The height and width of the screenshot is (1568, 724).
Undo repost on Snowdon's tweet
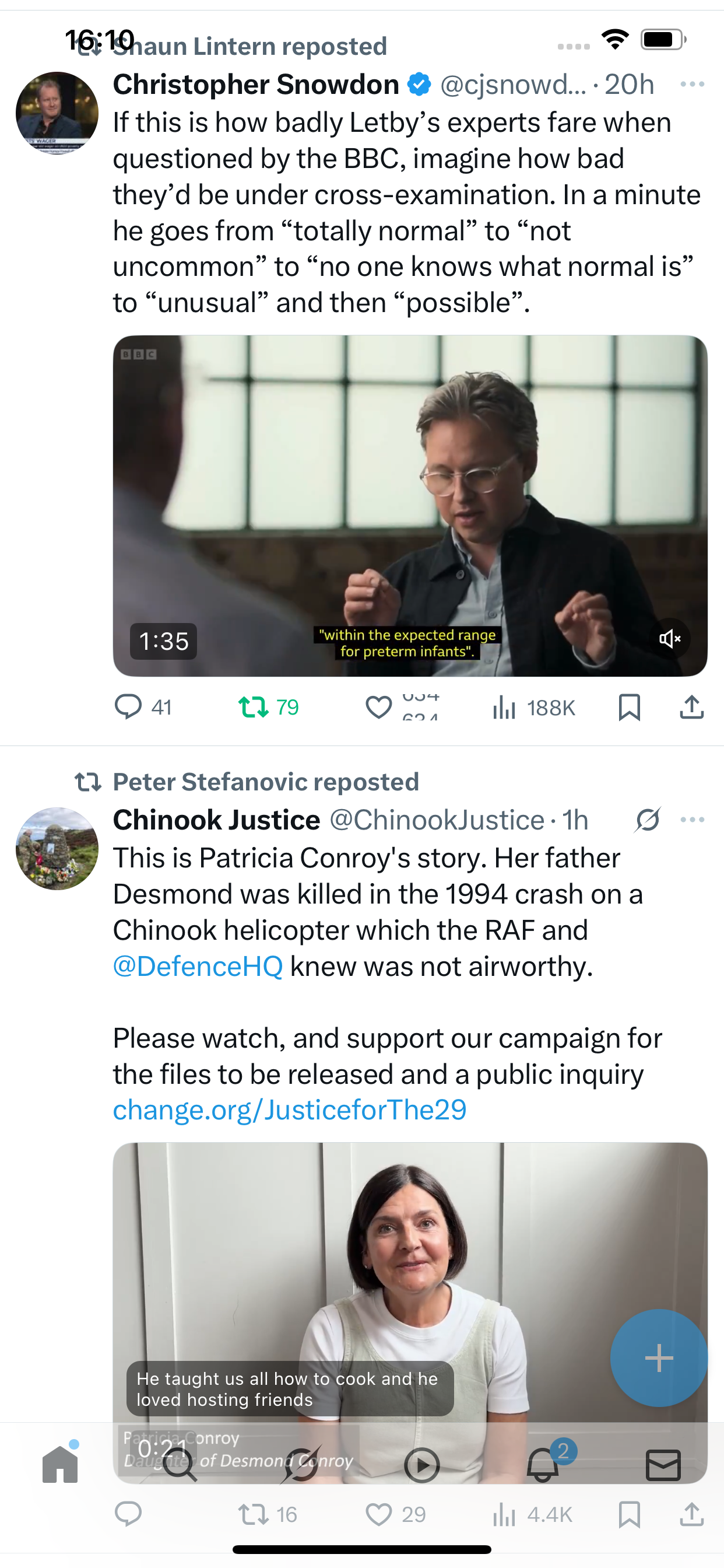[x=254, y=708]
